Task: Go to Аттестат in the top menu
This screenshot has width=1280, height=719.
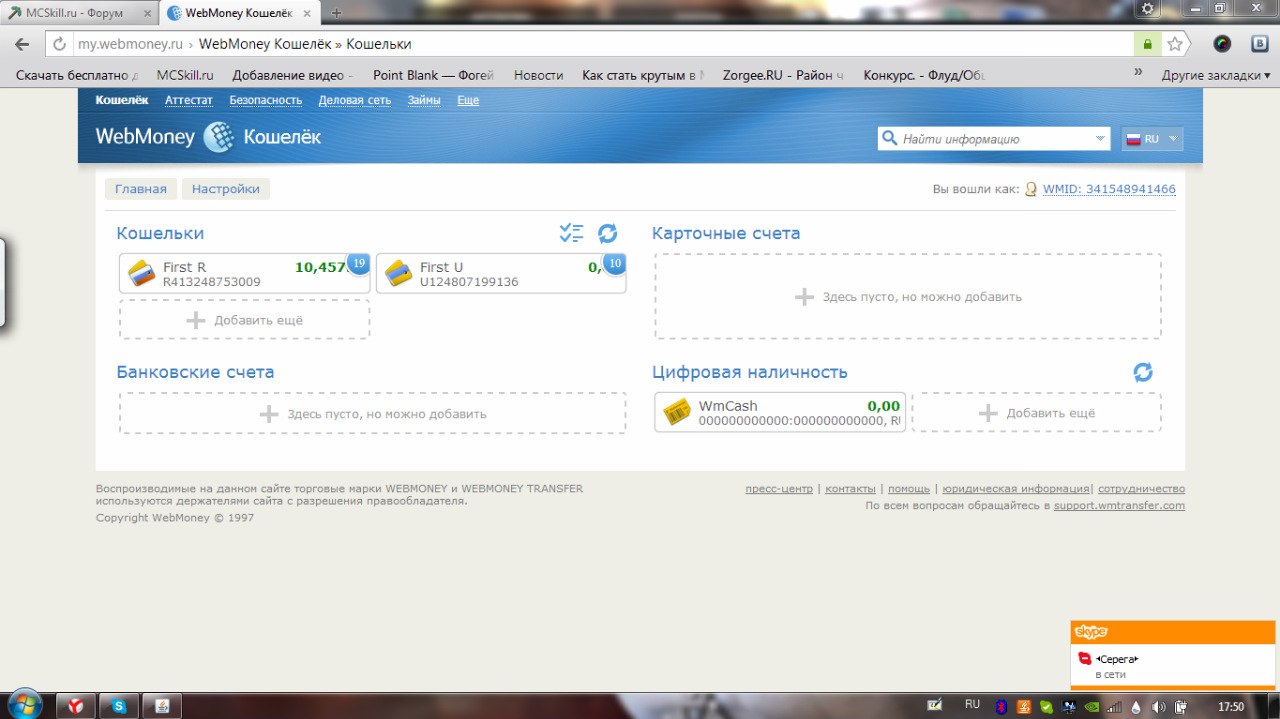Action: pyautogui.click(x=189, y=100)
